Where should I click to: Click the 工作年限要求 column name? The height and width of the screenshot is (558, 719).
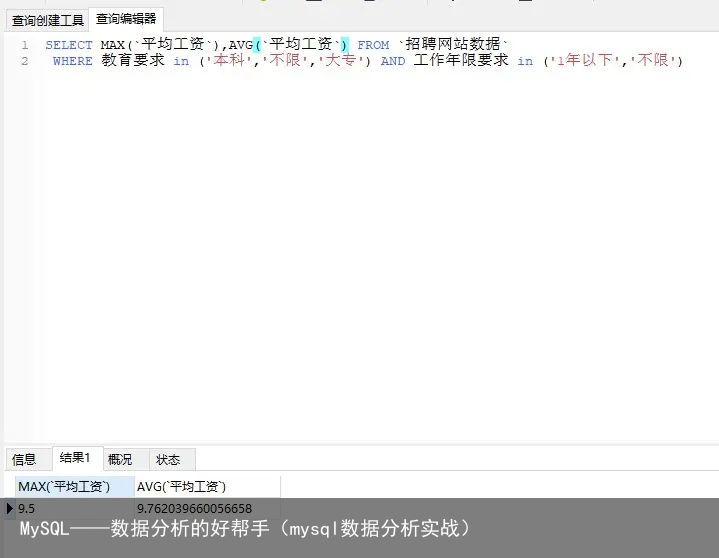click(x=461, y=60)
